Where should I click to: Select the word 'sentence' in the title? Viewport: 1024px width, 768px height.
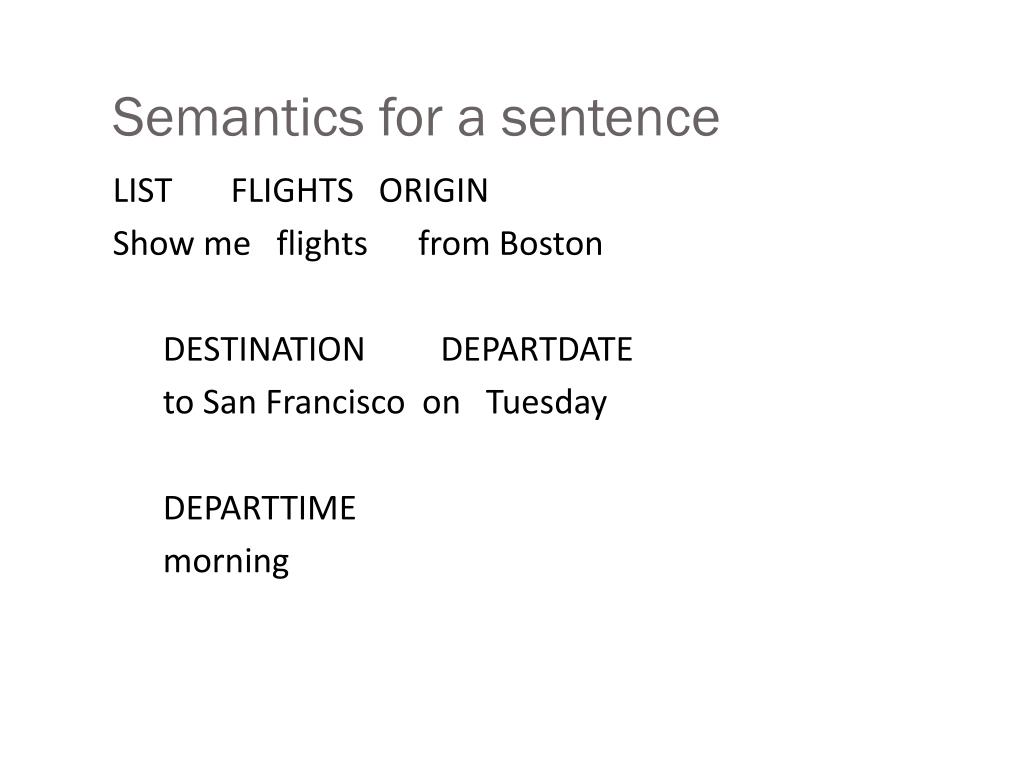pos(611,118)
